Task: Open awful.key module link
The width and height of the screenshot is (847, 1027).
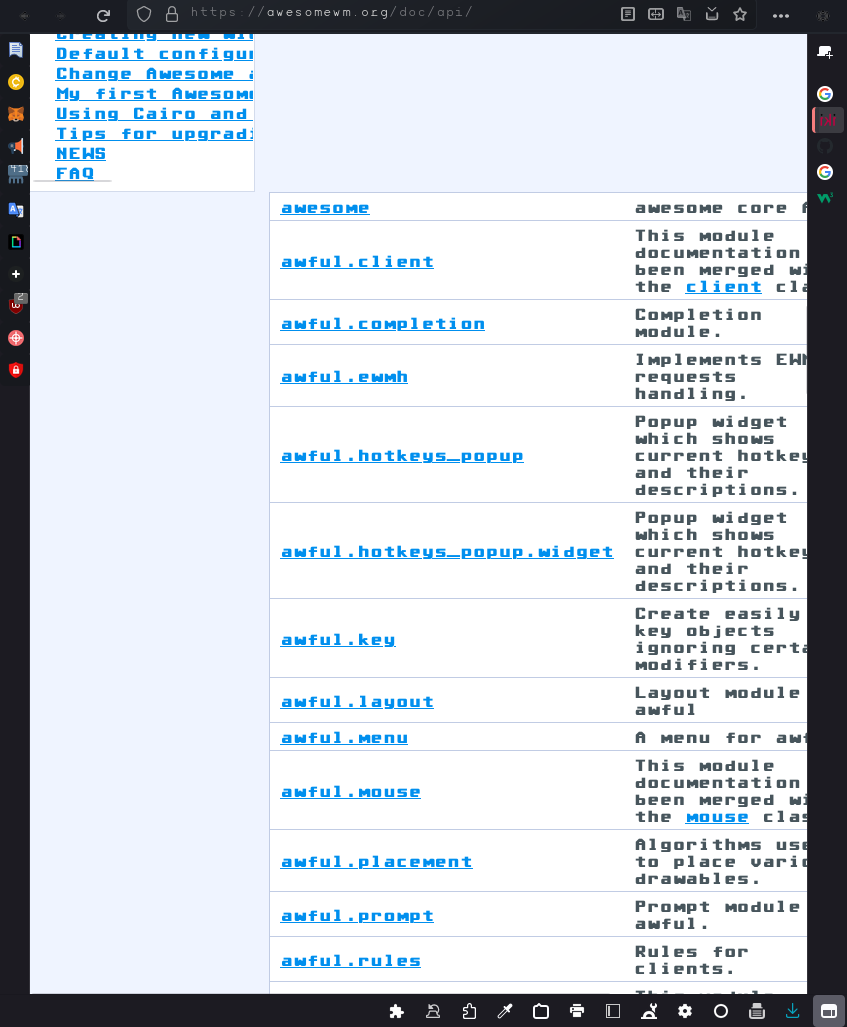Action: [x=338, y=640]
